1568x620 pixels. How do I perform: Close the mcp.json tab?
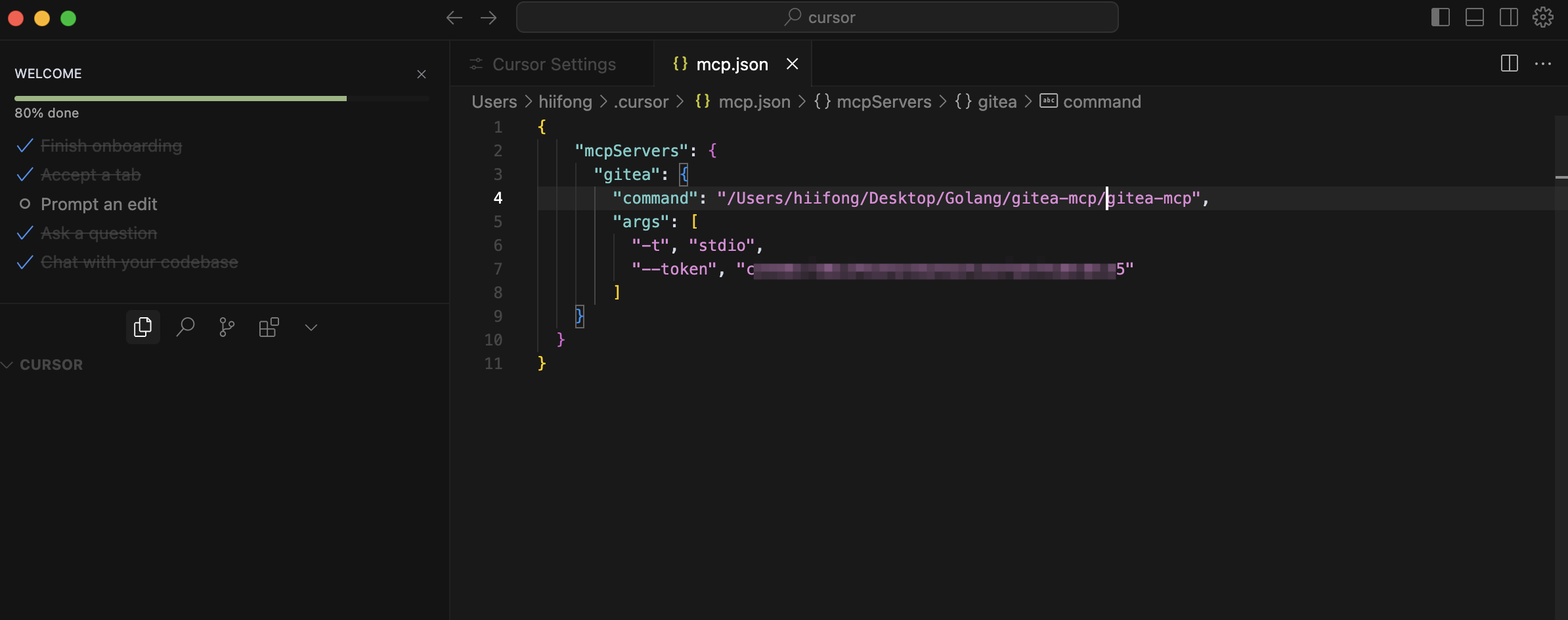[793, 64]
